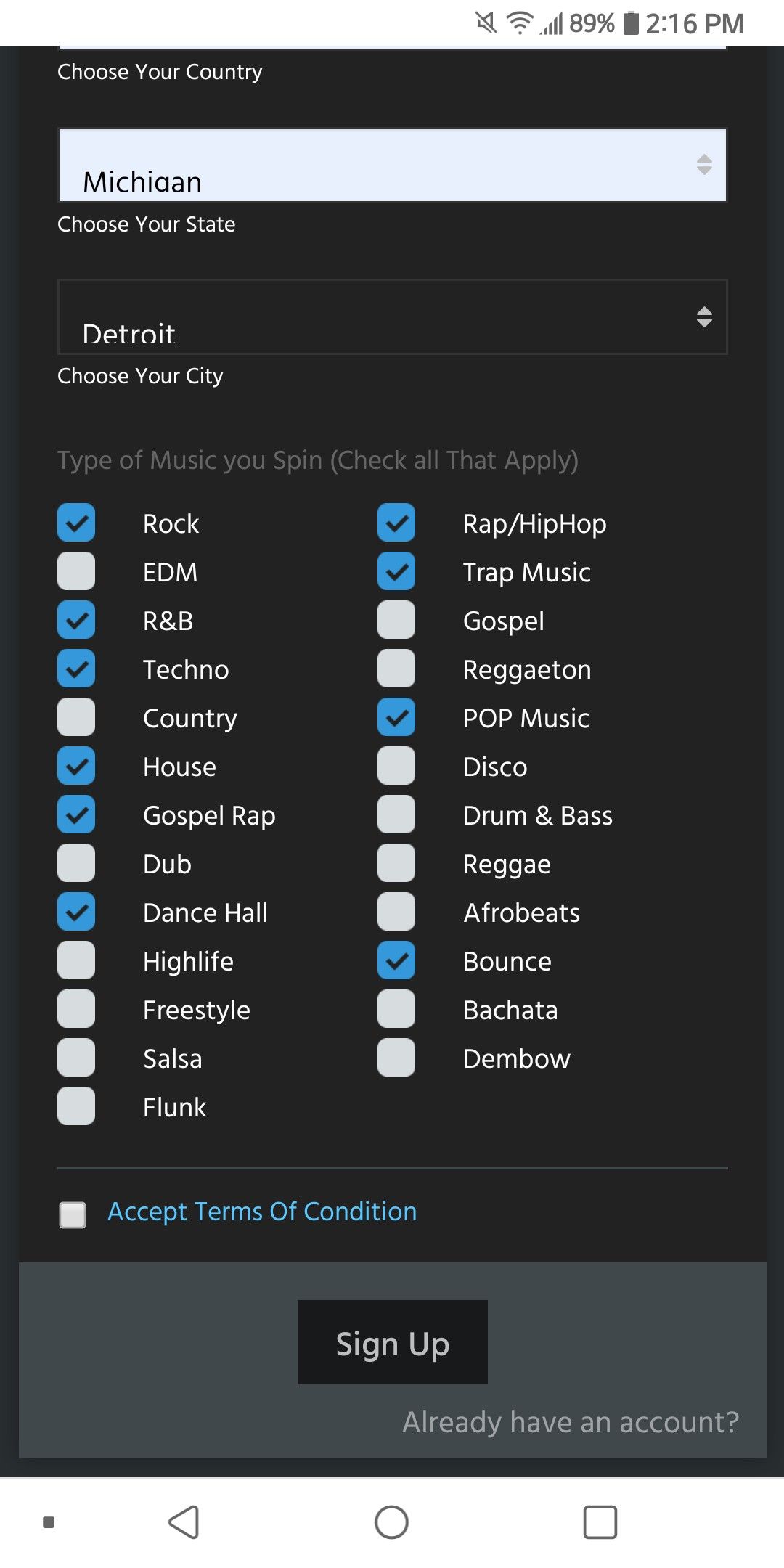
Task: Uncheck the Trap Music checkbox
Action: tap(396, 571)
